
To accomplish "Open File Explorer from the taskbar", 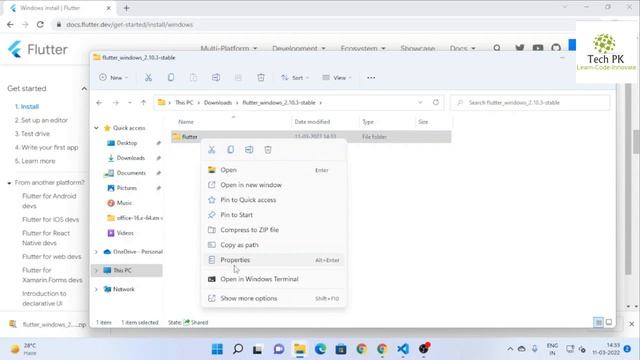I will coord(300,349).
